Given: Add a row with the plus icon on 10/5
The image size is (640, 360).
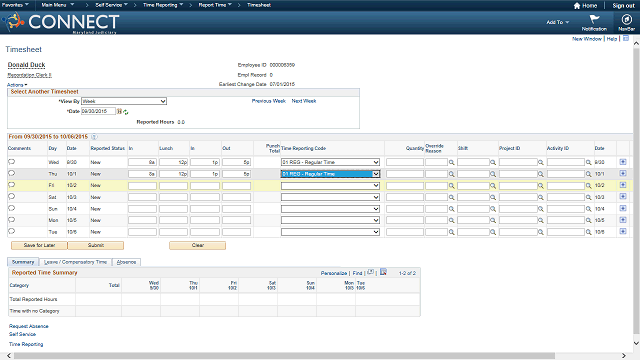Looking at the screenshot, I should (622, 220).
